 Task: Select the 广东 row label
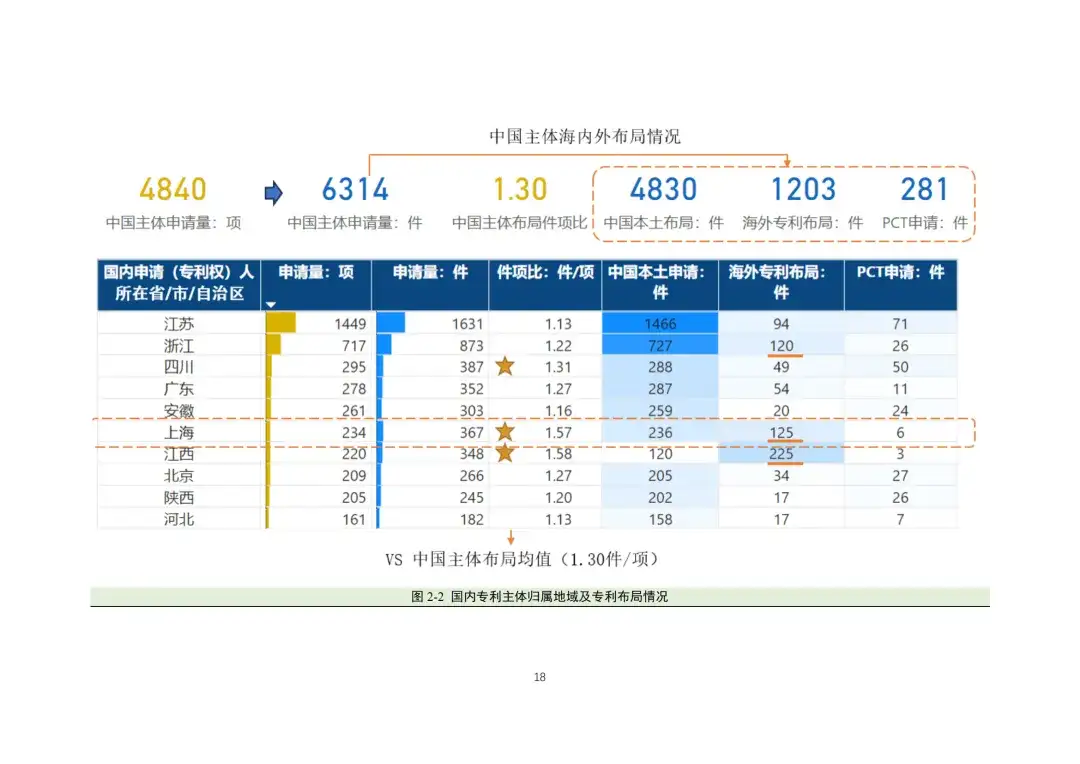click(x=179, y=389)
